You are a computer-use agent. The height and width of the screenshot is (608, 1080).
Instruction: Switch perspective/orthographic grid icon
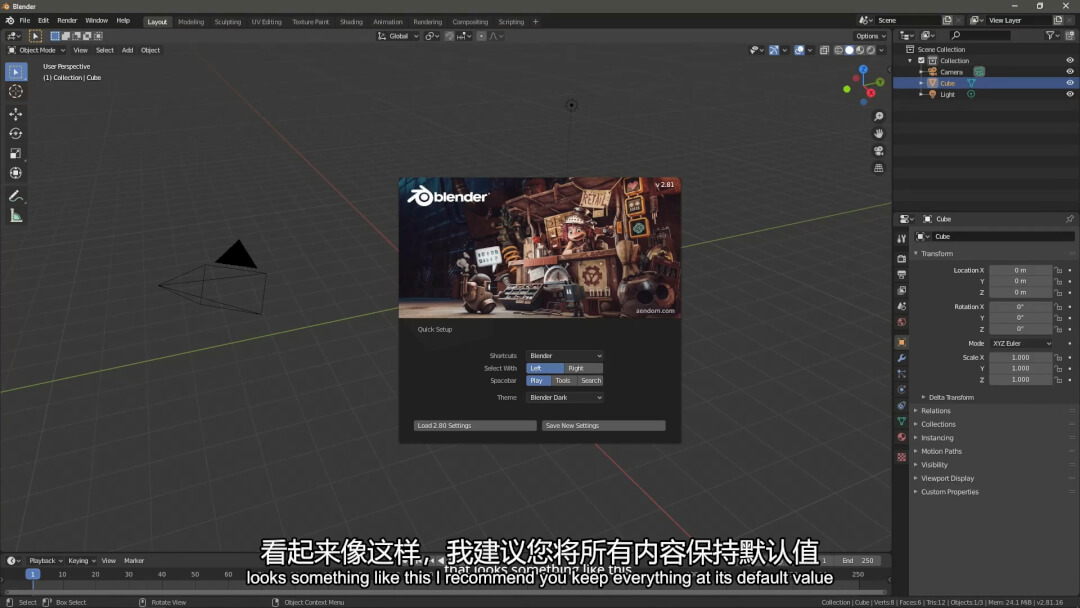pyautogui.click(x=879, y=168)
